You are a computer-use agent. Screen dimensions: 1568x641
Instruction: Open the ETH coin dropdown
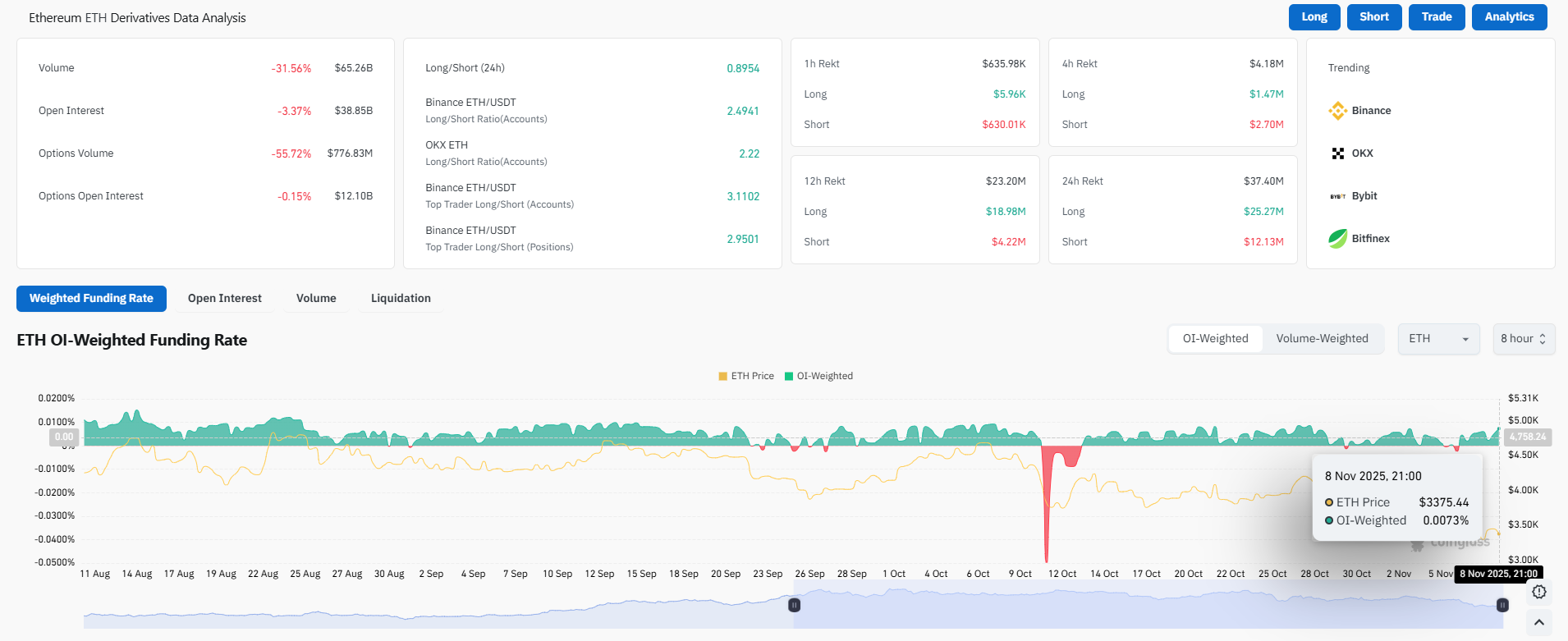click(x=1438, y=339)
